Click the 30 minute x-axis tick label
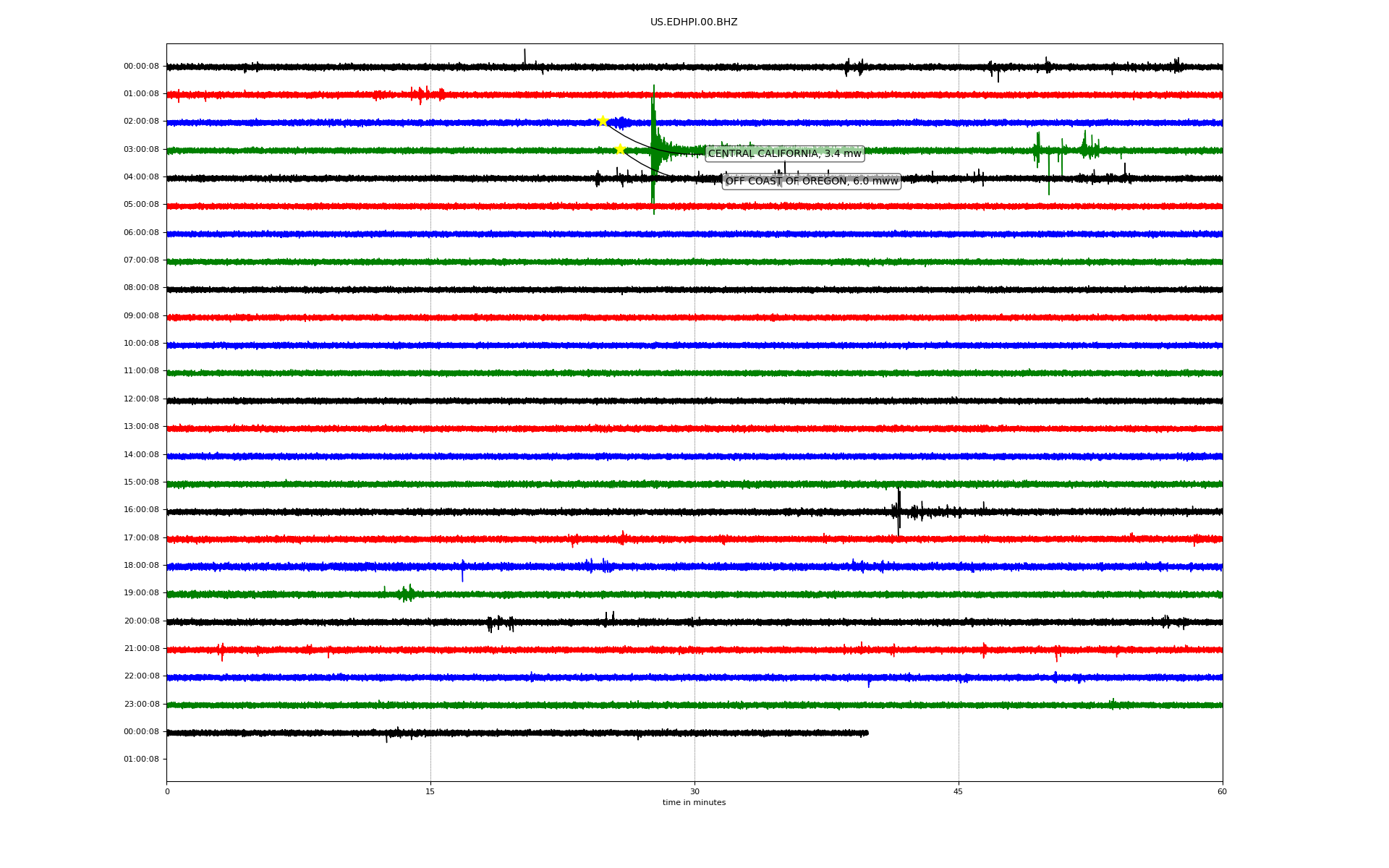The image size is (1389, 868). click(x=694, y=791)
